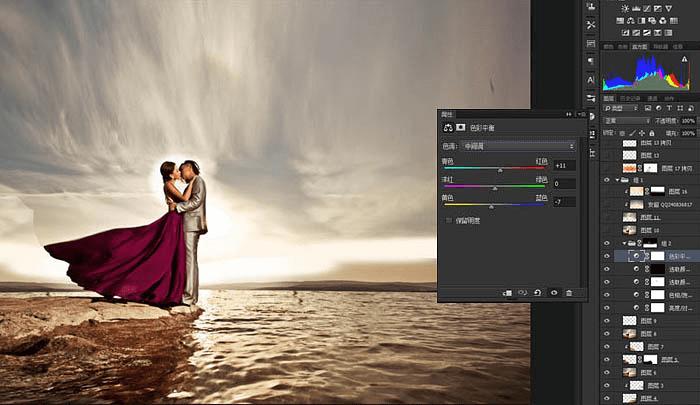Open the layer filter type dropdown

(621, 109)
